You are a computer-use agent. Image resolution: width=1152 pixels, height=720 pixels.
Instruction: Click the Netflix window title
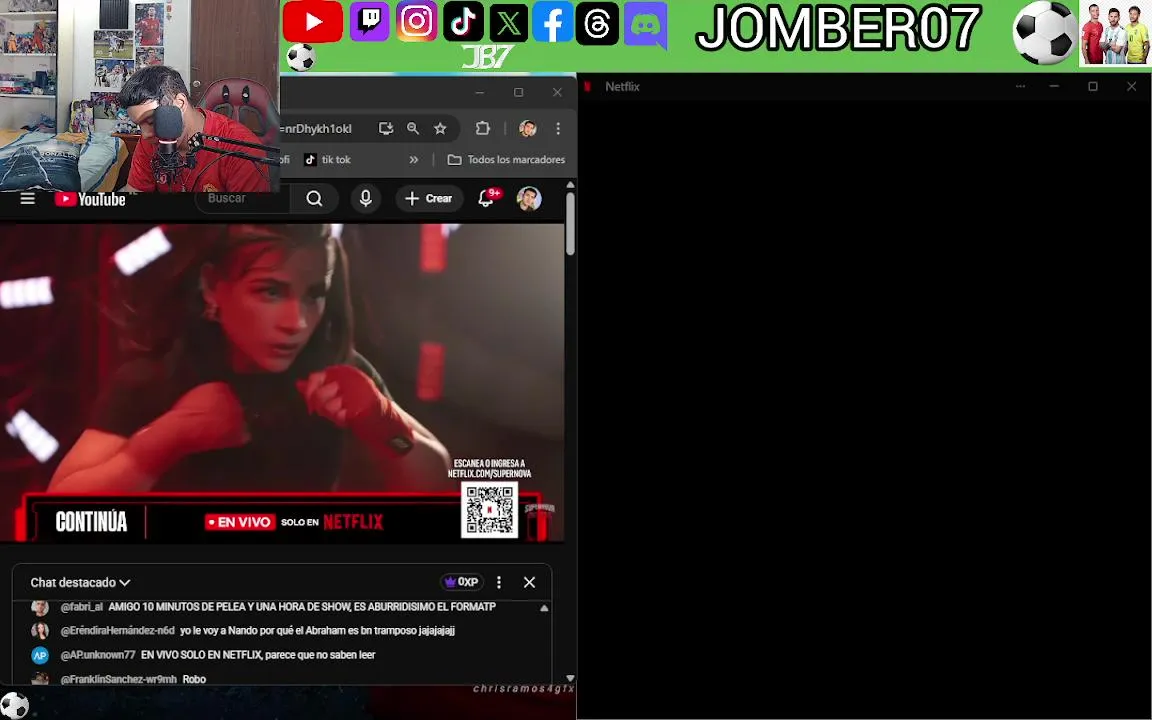pyautogui.click(x=622, y=87)
